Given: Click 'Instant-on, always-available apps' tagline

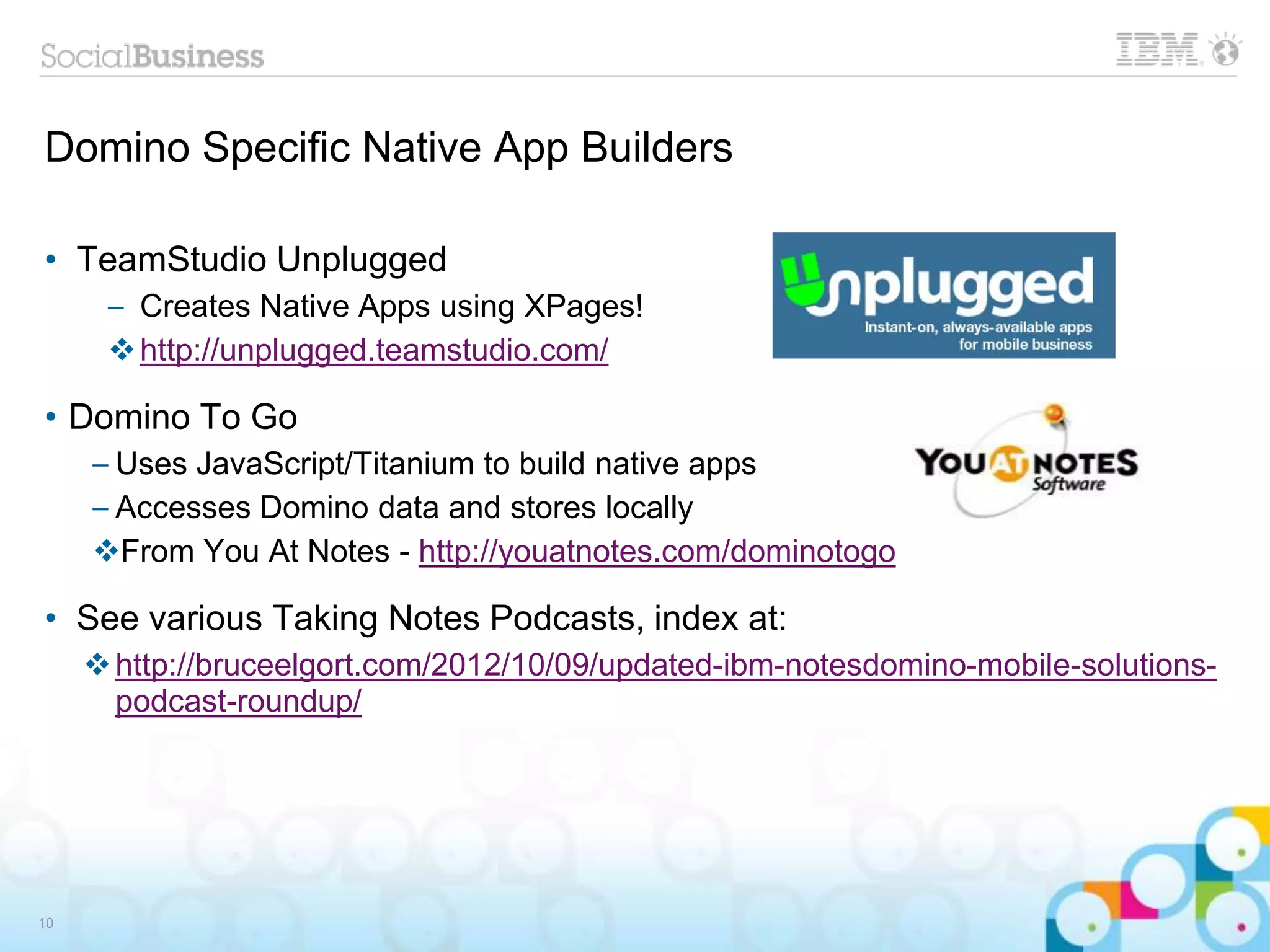Looking at the screenshot, I should (978, 327).
